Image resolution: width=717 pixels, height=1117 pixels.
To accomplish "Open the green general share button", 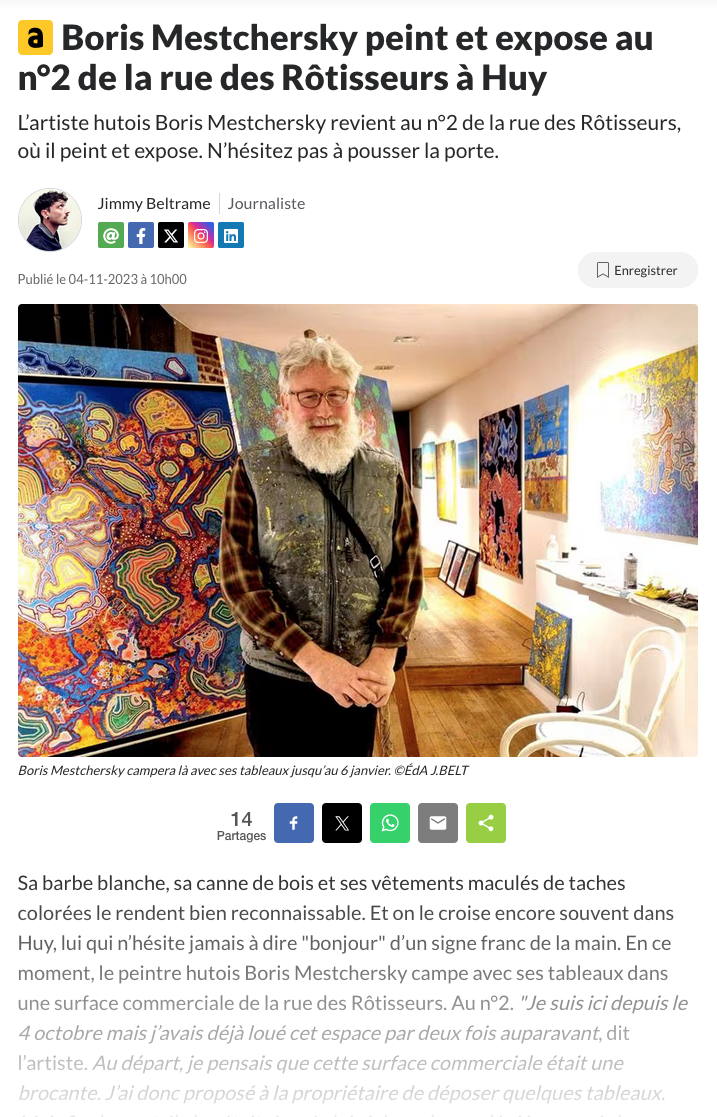I will (485, 823).
